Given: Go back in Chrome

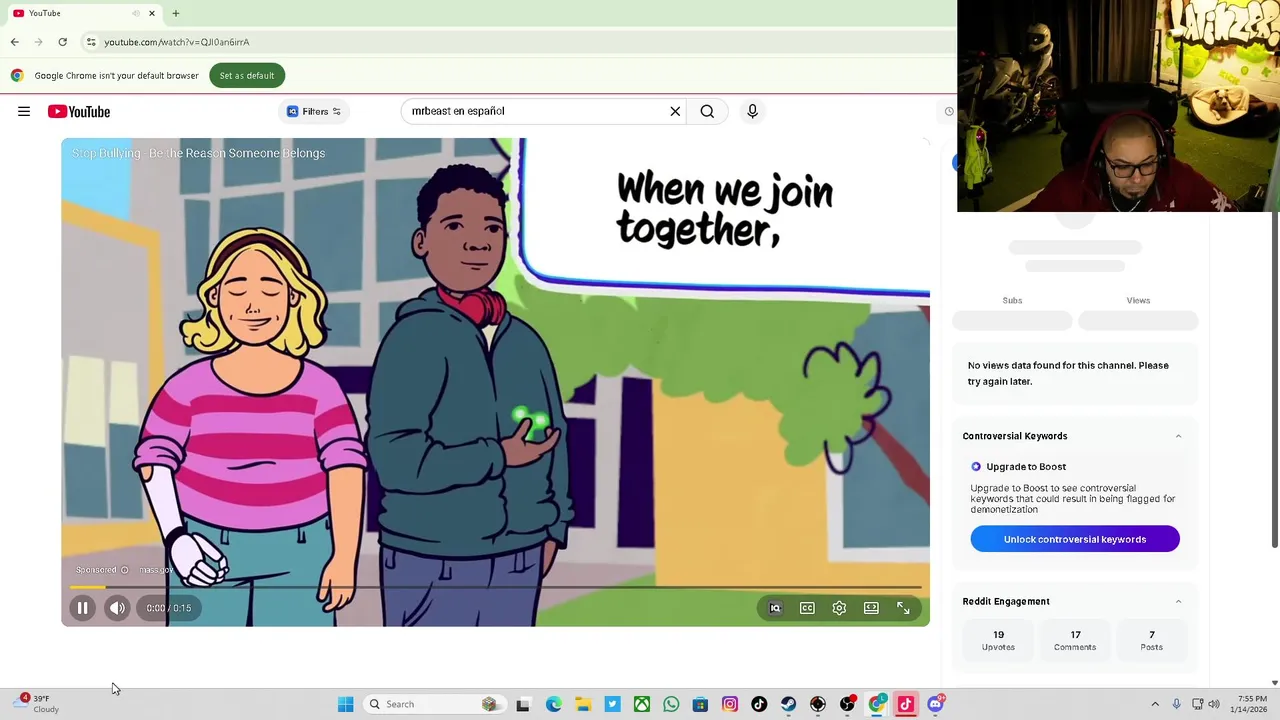Looking at the screenshot, I should (14, 42).
